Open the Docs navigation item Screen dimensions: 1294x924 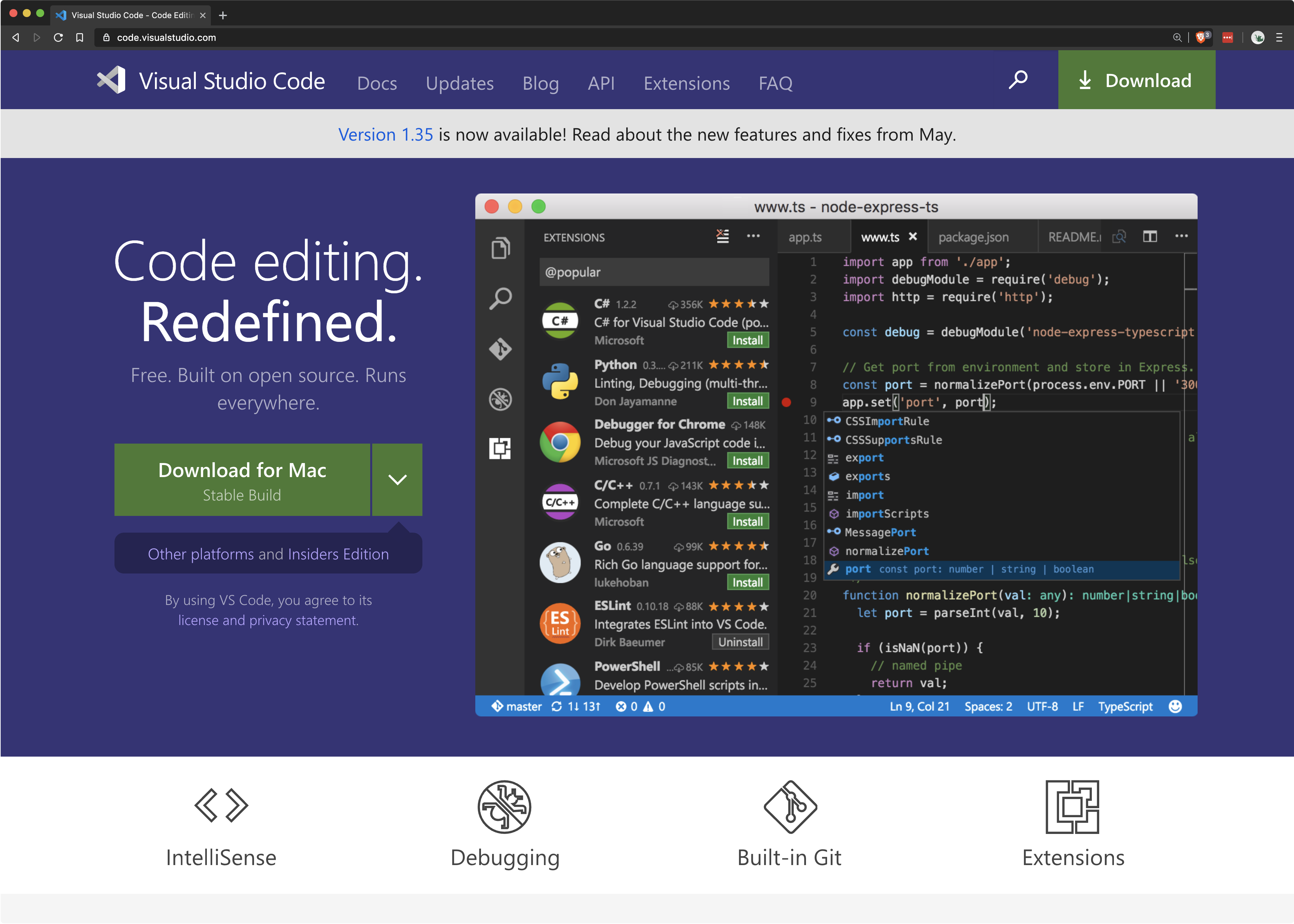[377, 83]
